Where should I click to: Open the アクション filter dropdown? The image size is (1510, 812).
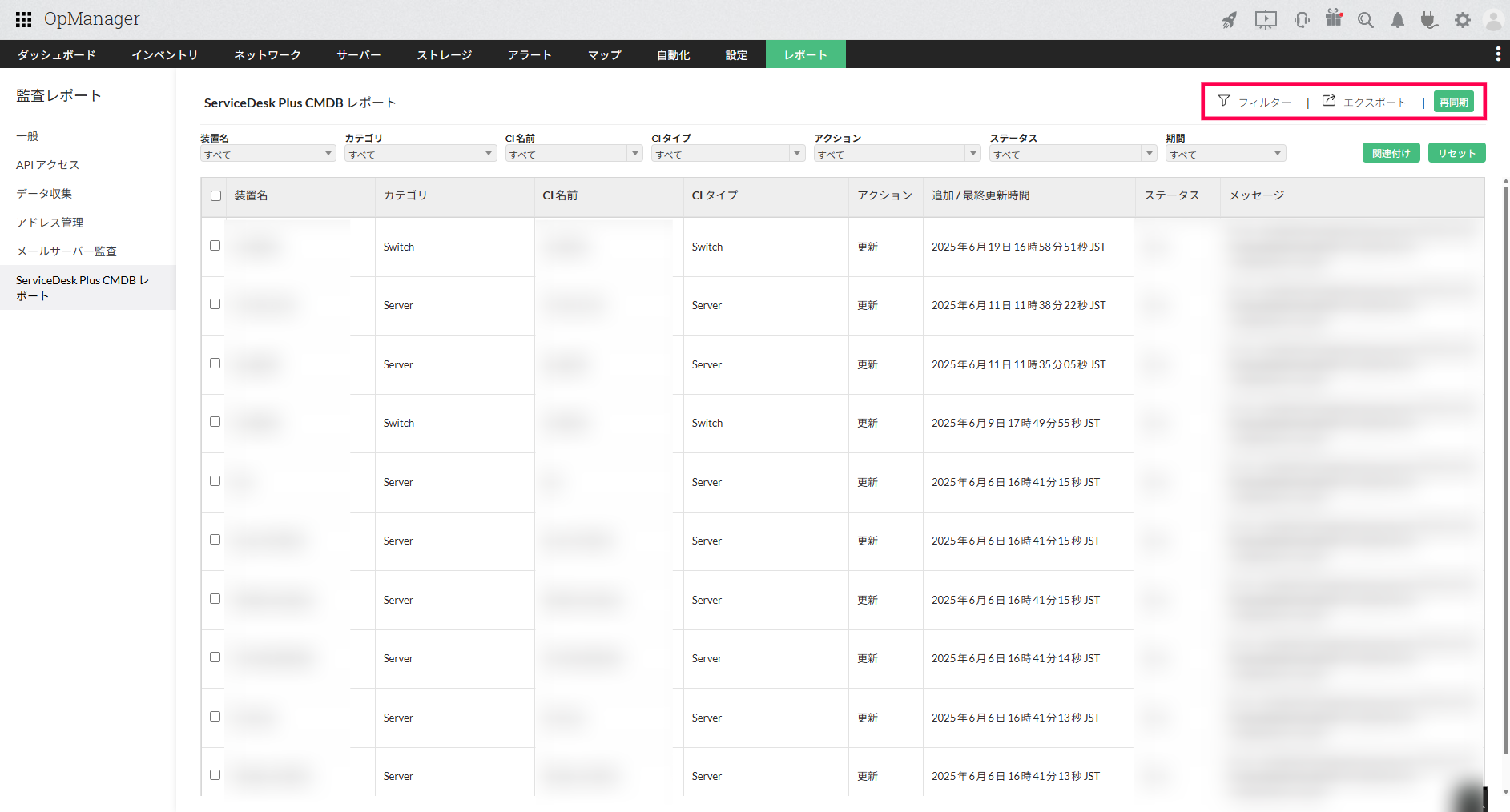[x=897, y=154]
